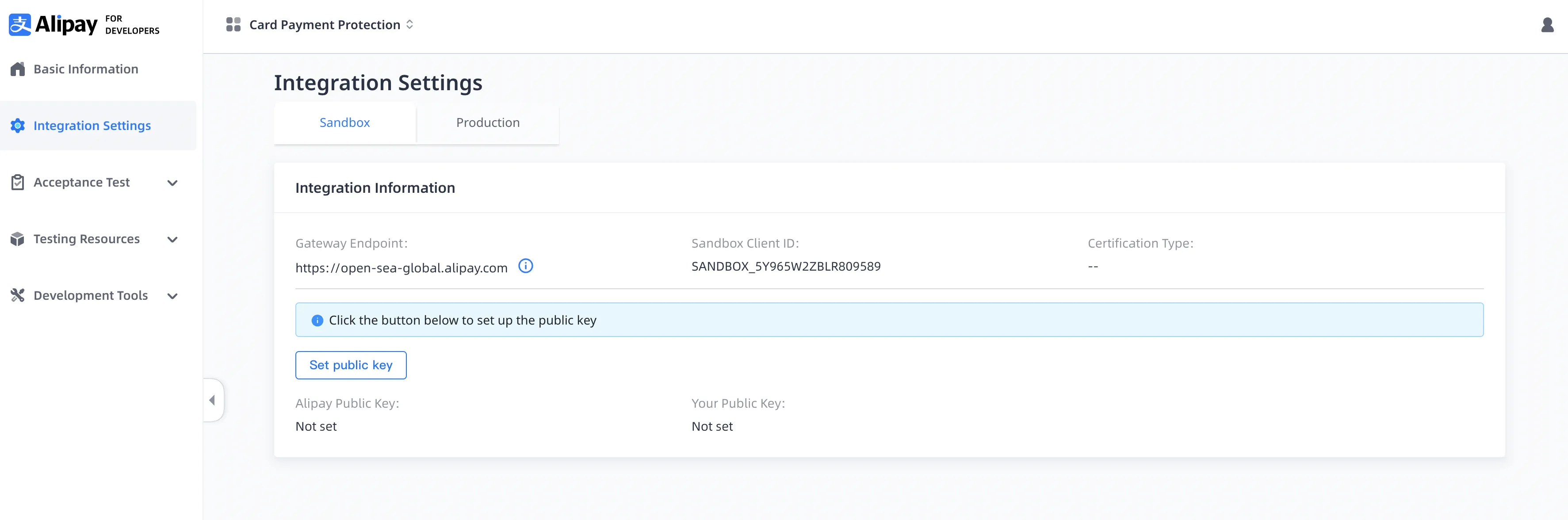
Task: Click the Basic Information home icon
Action: (18, 69)
